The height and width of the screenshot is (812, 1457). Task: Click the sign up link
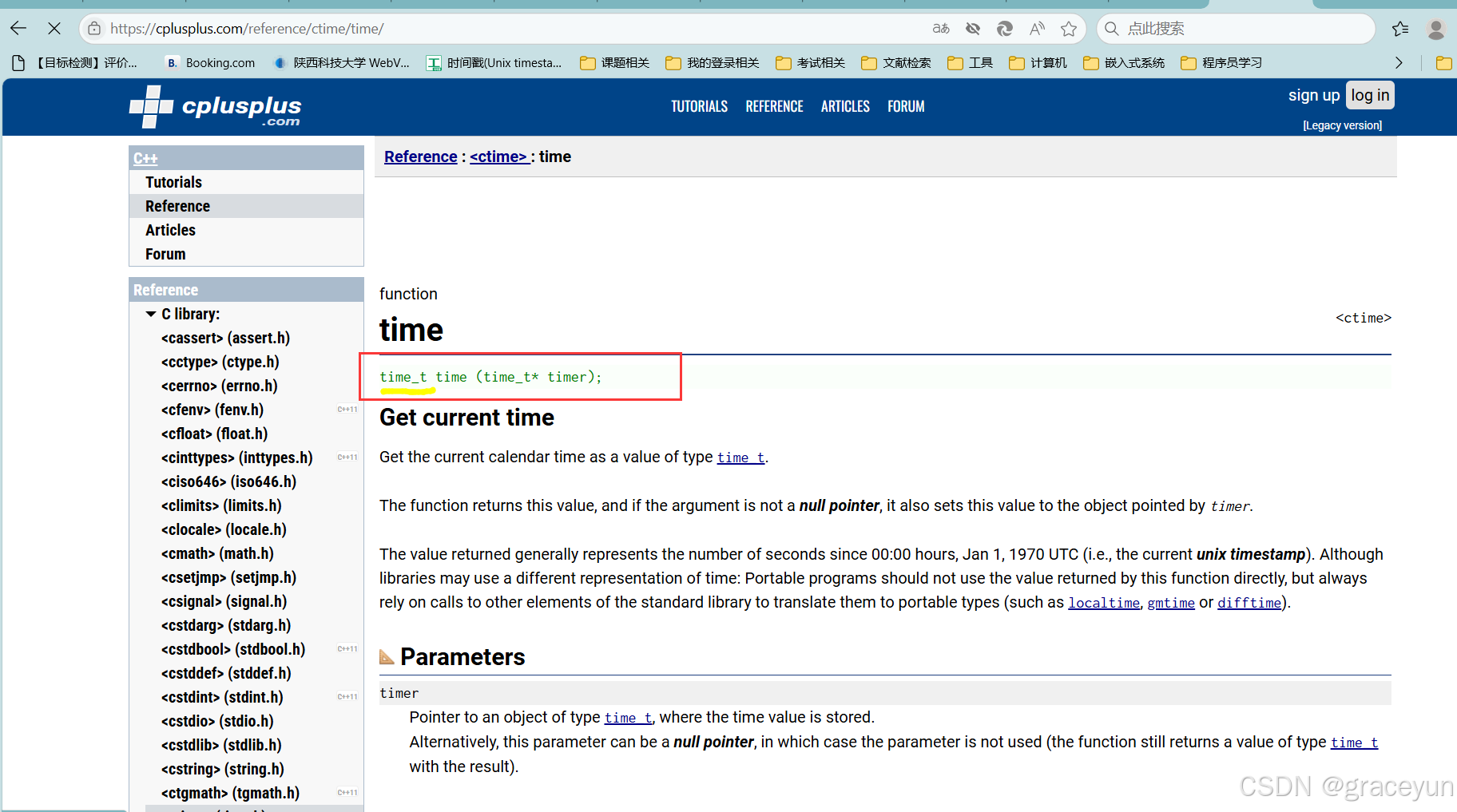[x=1314, y=96]
